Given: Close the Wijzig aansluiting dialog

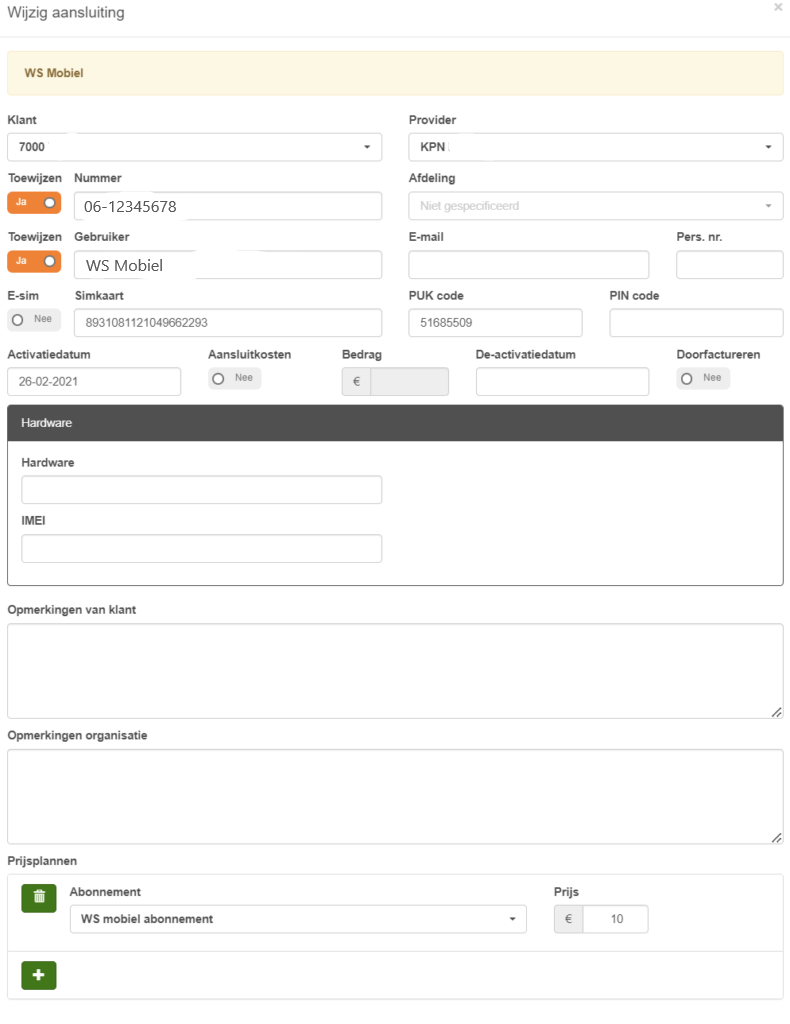Looking at the screenshot, I should (778, 7).
